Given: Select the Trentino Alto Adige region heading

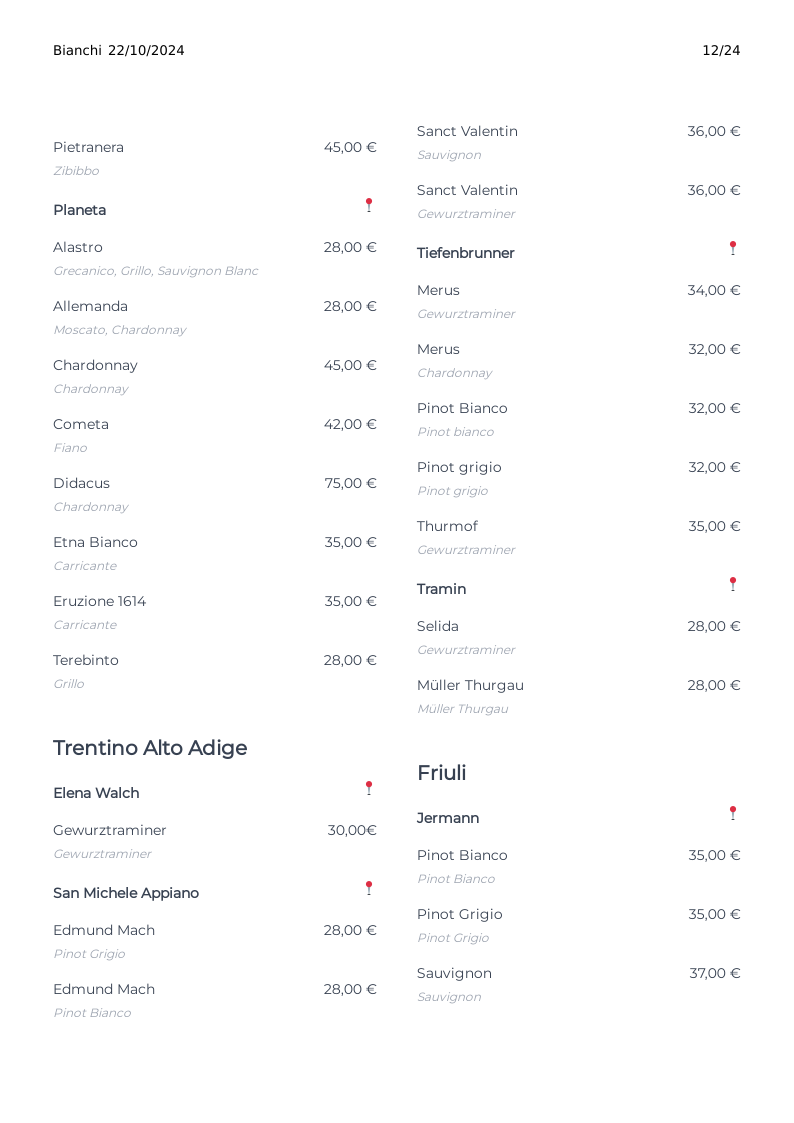Looking at the screenshot, I should coord(150,748).
